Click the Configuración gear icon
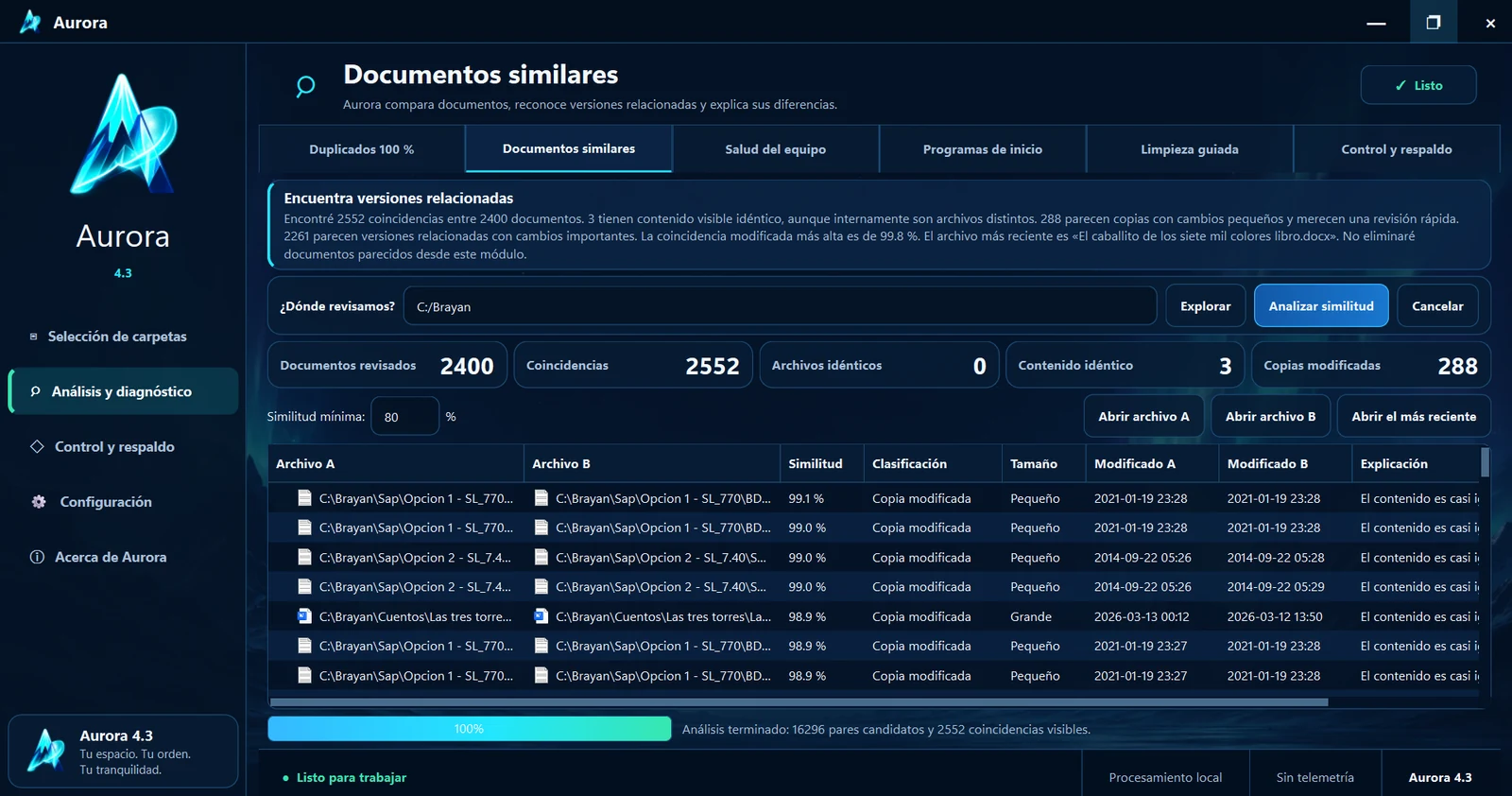This screenshot has height=796, width=1512. point(39,502)
